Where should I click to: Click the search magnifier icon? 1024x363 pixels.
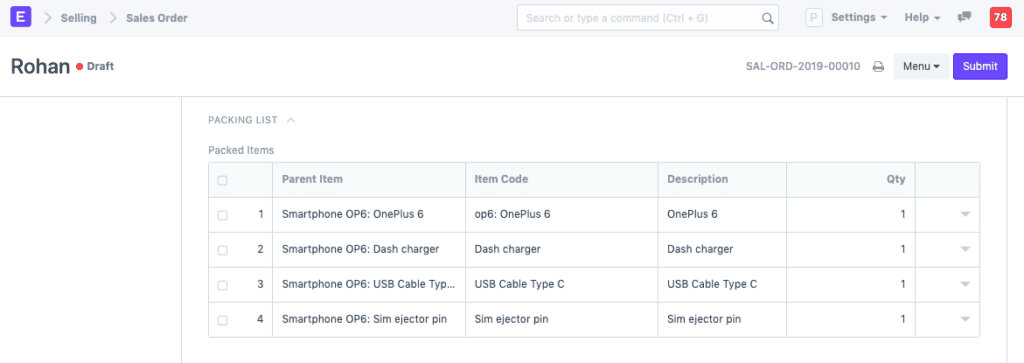768,18
